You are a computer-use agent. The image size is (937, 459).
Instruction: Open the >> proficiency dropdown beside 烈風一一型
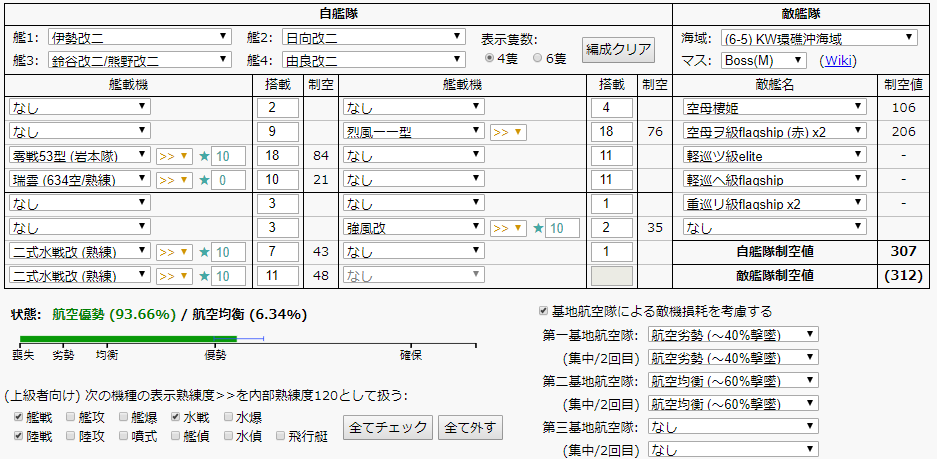click(x=509, y=132)
